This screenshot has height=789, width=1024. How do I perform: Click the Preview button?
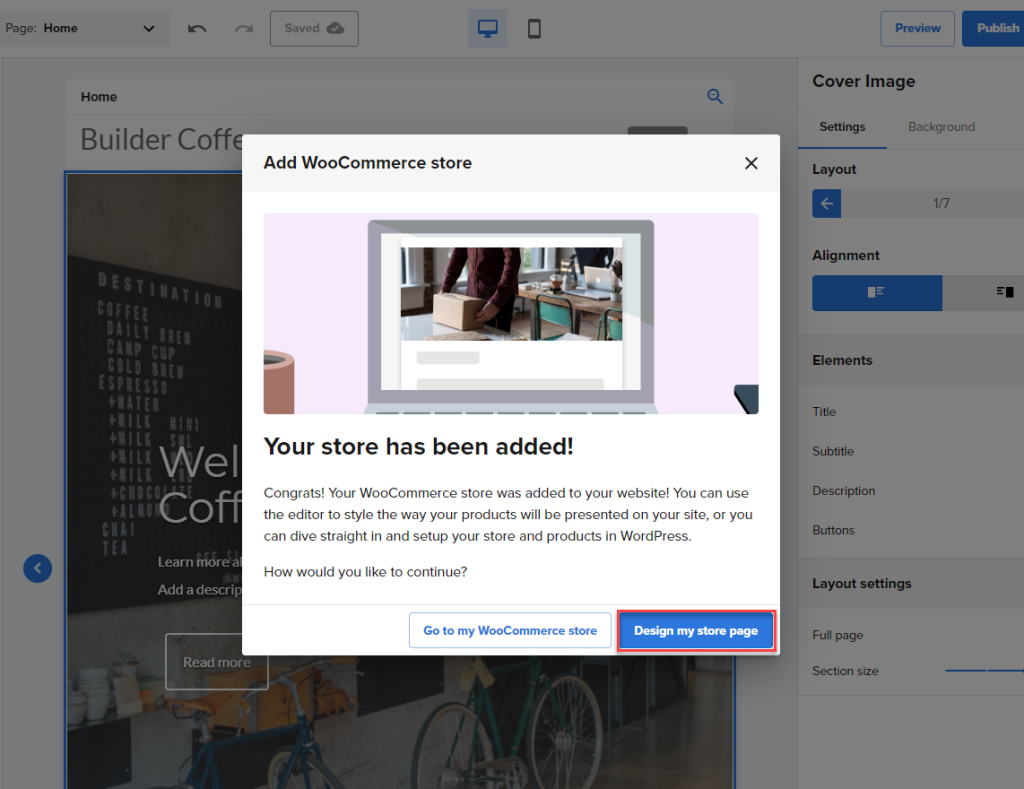917,29
